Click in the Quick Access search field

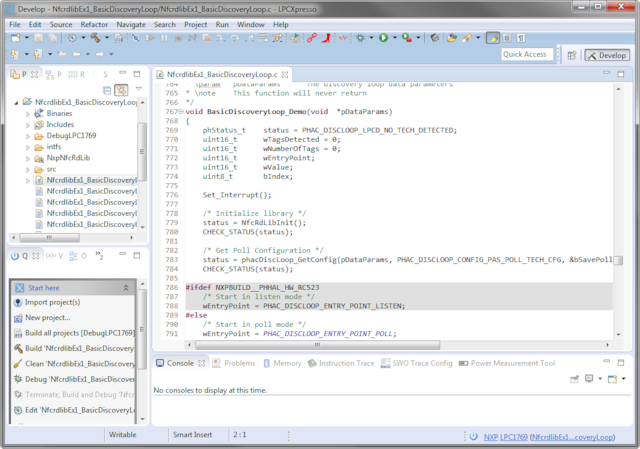pos(525,55)
